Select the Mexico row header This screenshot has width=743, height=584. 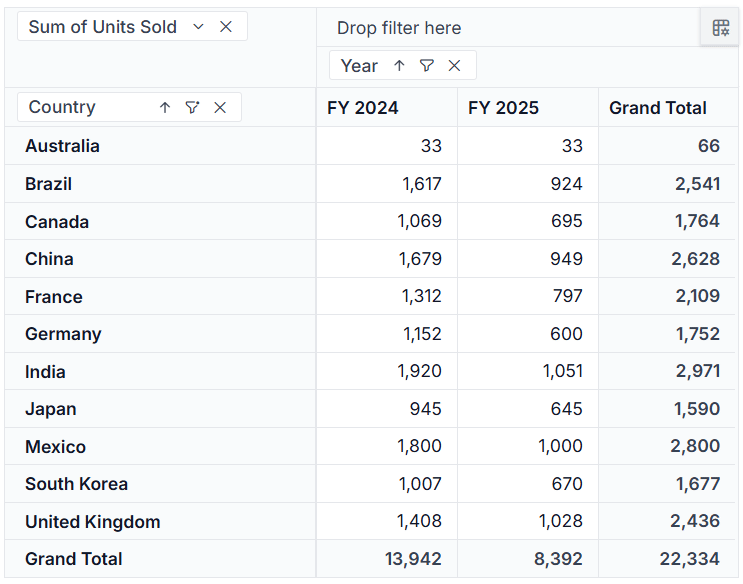(160, 446)
